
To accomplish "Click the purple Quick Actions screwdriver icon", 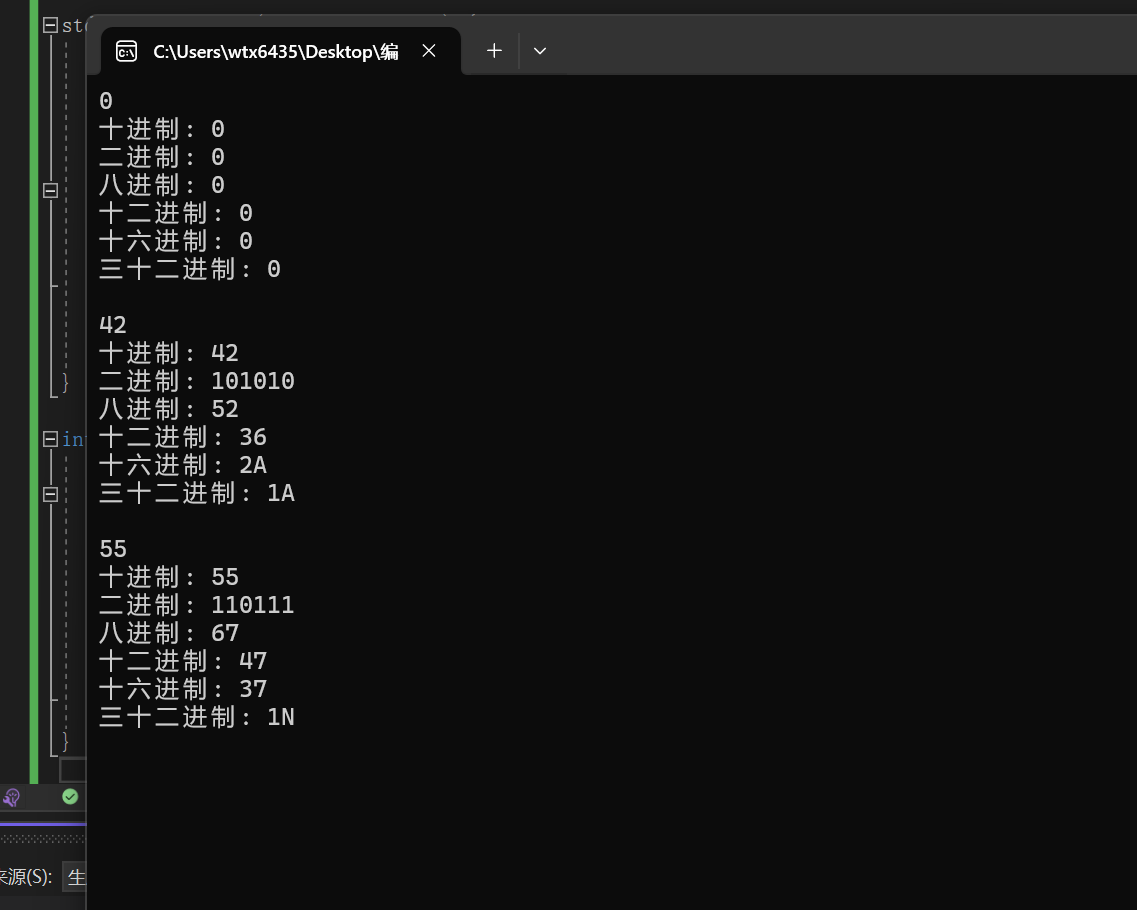I will 11,797.
